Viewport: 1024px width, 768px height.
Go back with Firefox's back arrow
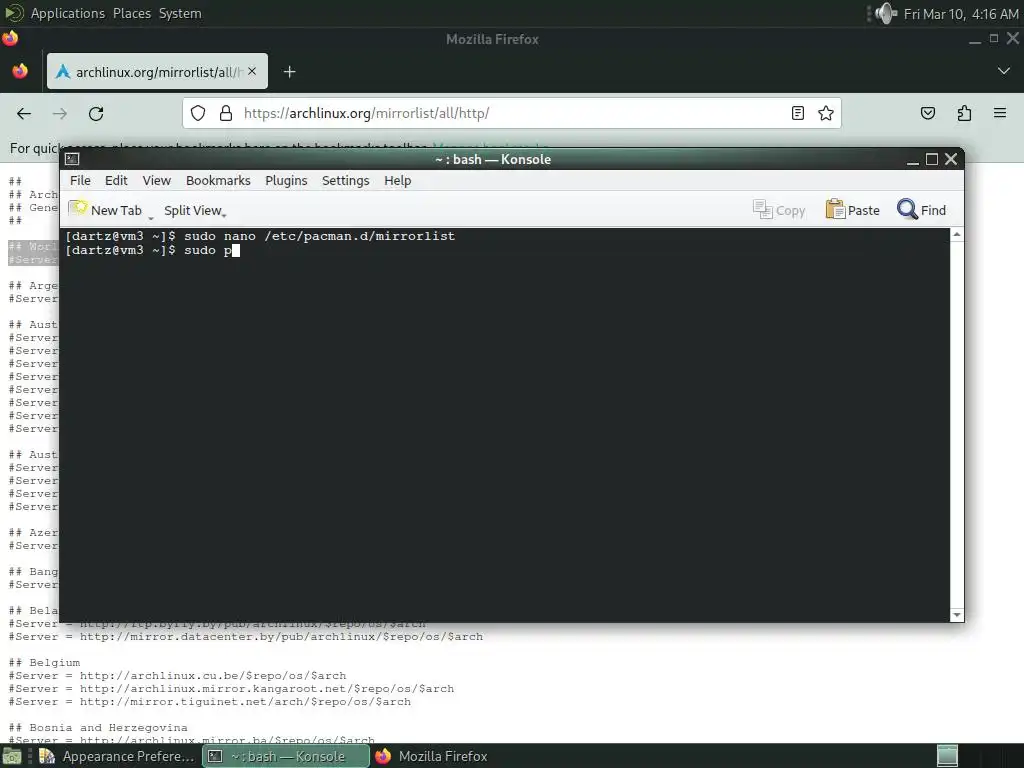point(24,114)
